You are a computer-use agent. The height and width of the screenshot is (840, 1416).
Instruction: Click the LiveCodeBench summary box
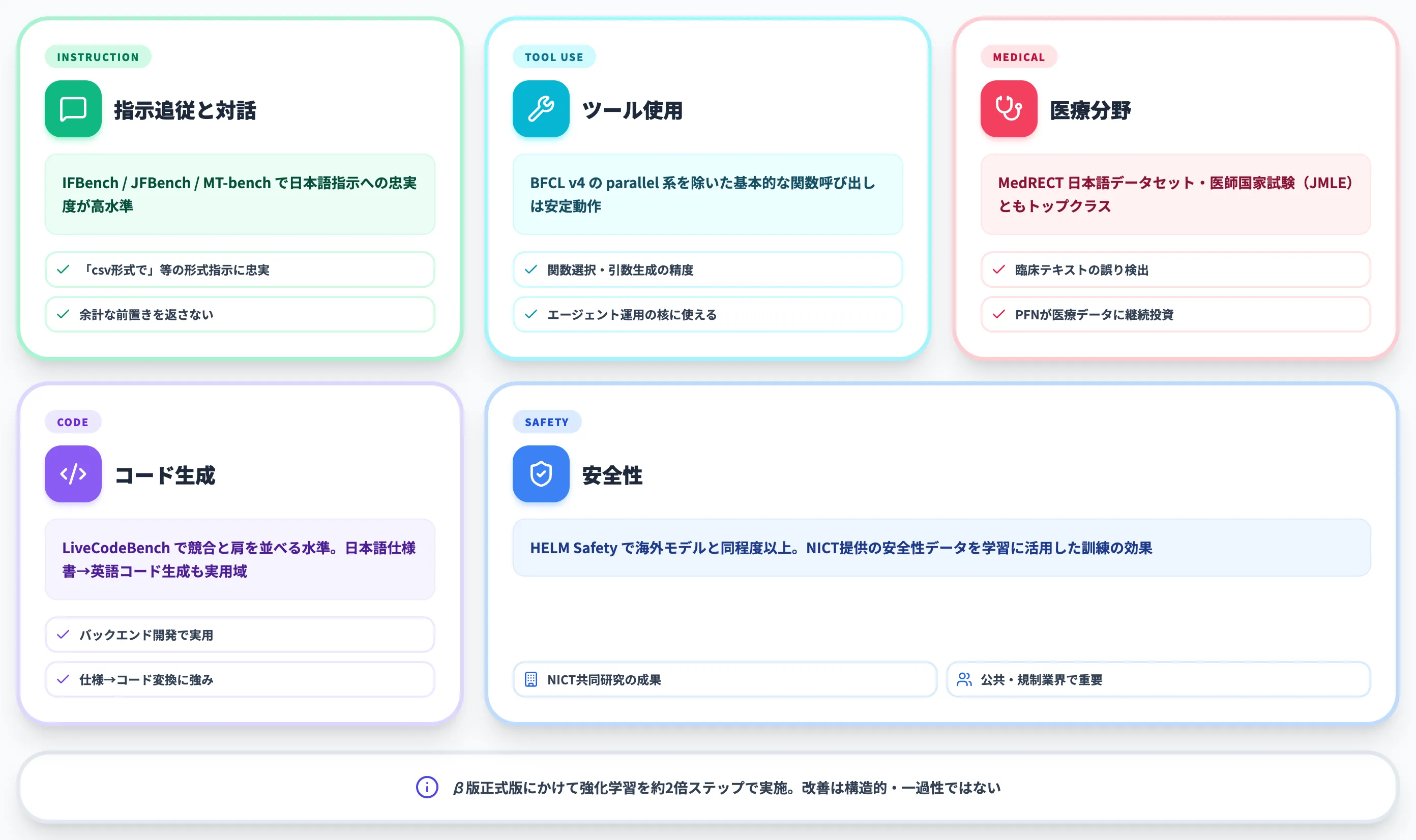(240, 559)
